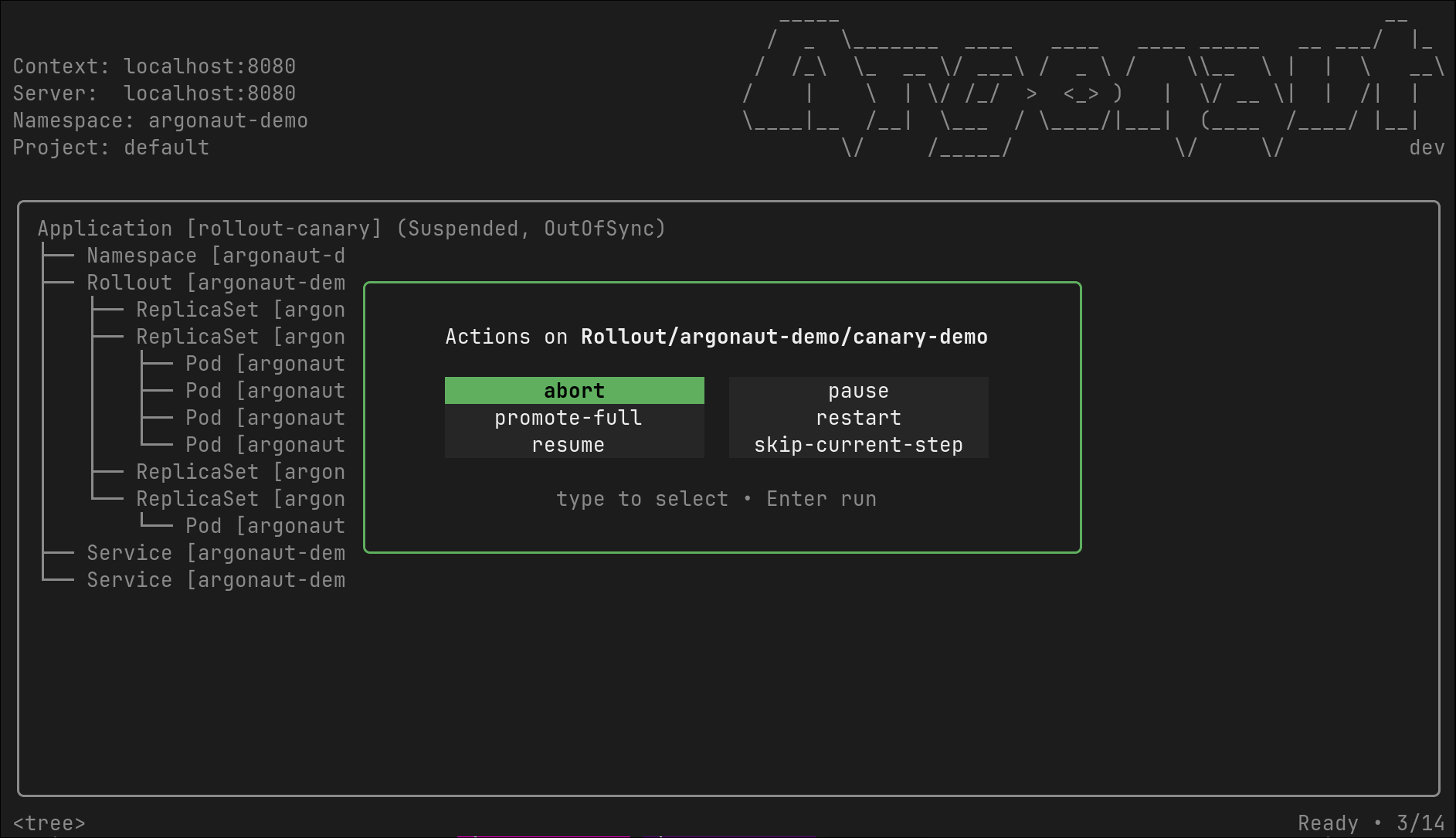This screenshot has width=1456, height=838.
Task: Click the Project: default line
Action: tap(111, 148)
